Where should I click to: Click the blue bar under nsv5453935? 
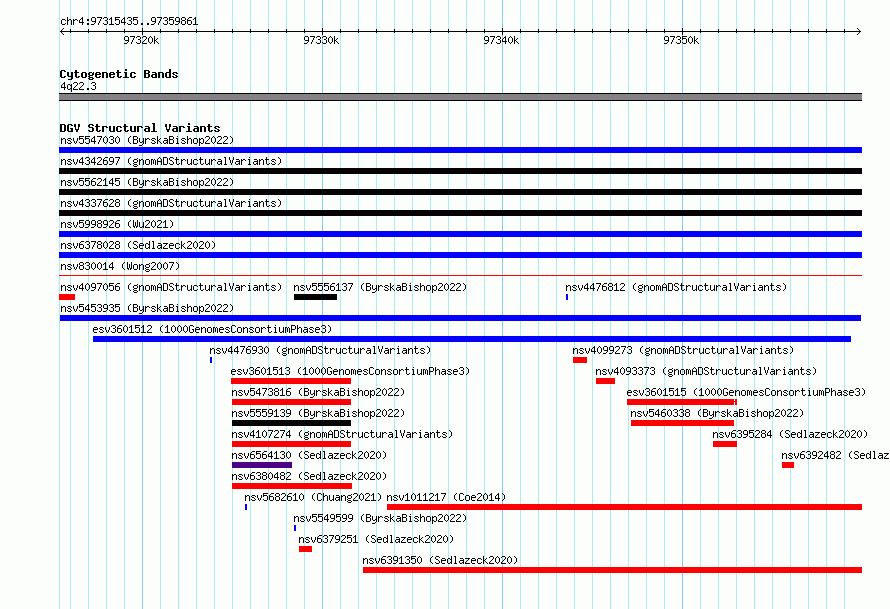[460, 318]
